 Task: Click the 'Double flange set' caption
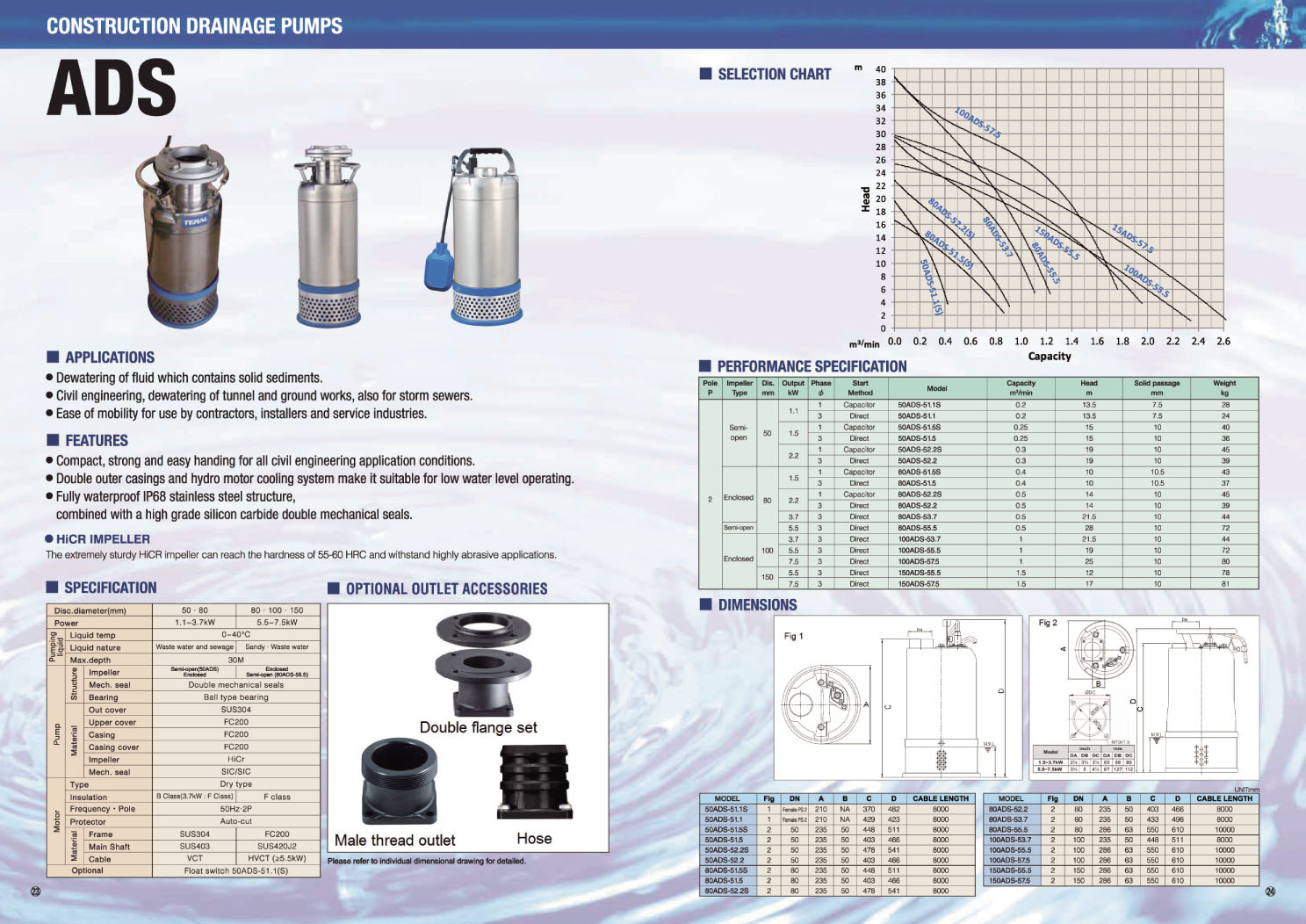[x=478, y=727]
